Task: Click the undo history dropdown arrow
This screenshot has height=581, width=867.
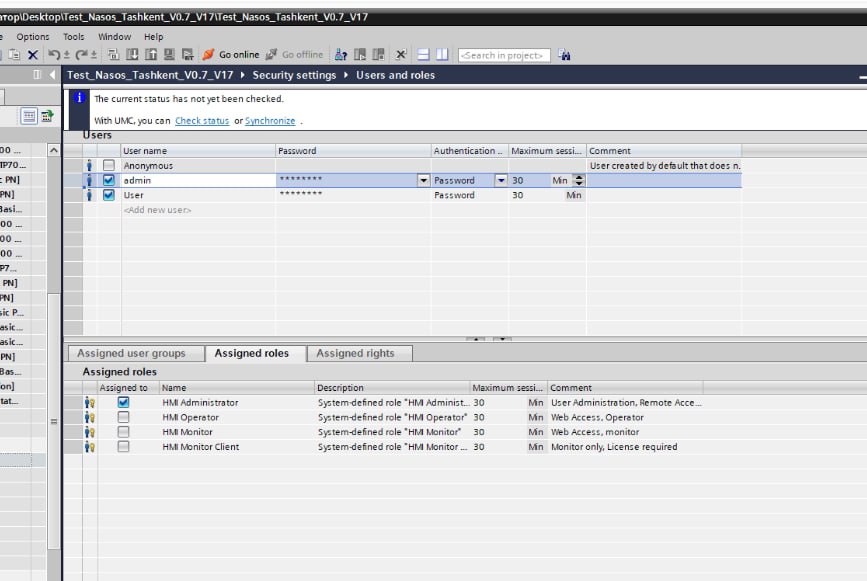Action: click(x=66, y=55)
